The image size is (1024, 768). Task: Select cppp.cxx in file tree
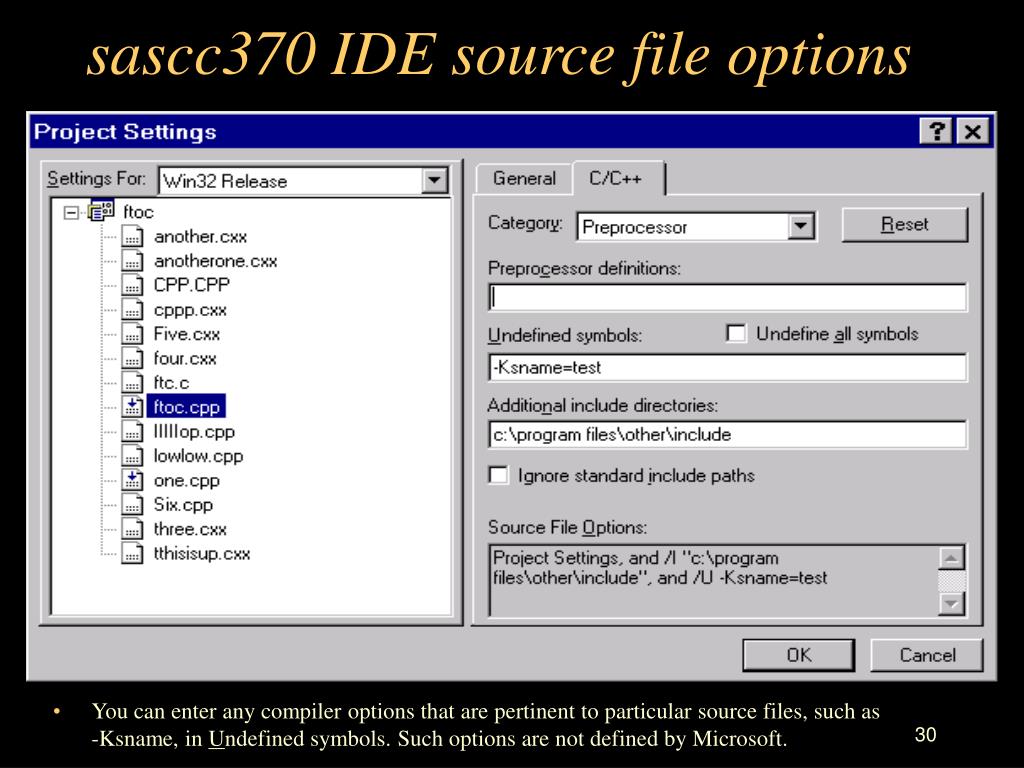(x=190, y=310)
